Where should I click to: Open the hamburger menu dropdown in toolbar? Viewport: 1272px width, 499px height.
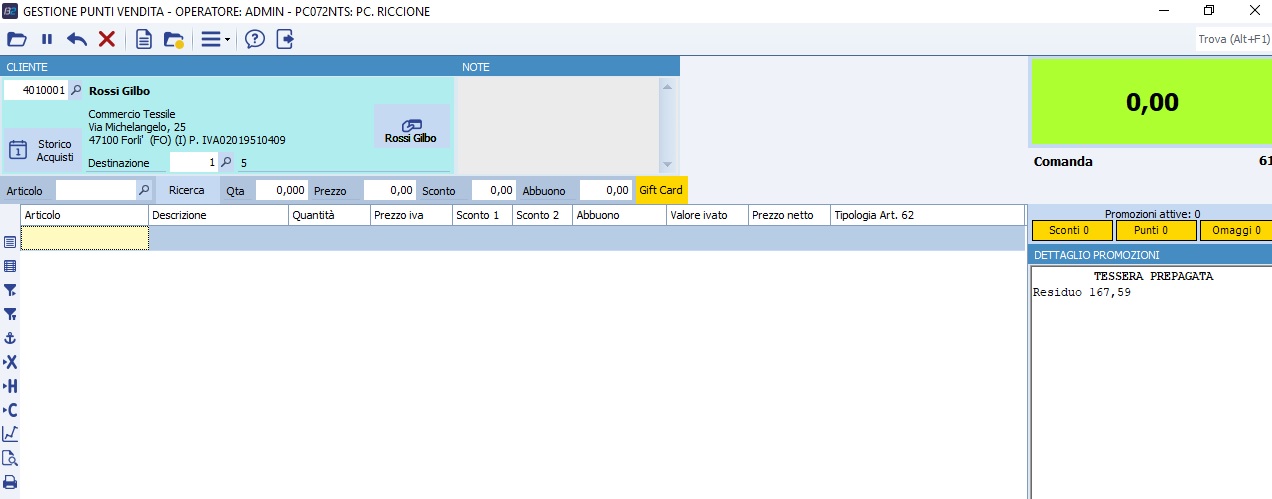215,39
